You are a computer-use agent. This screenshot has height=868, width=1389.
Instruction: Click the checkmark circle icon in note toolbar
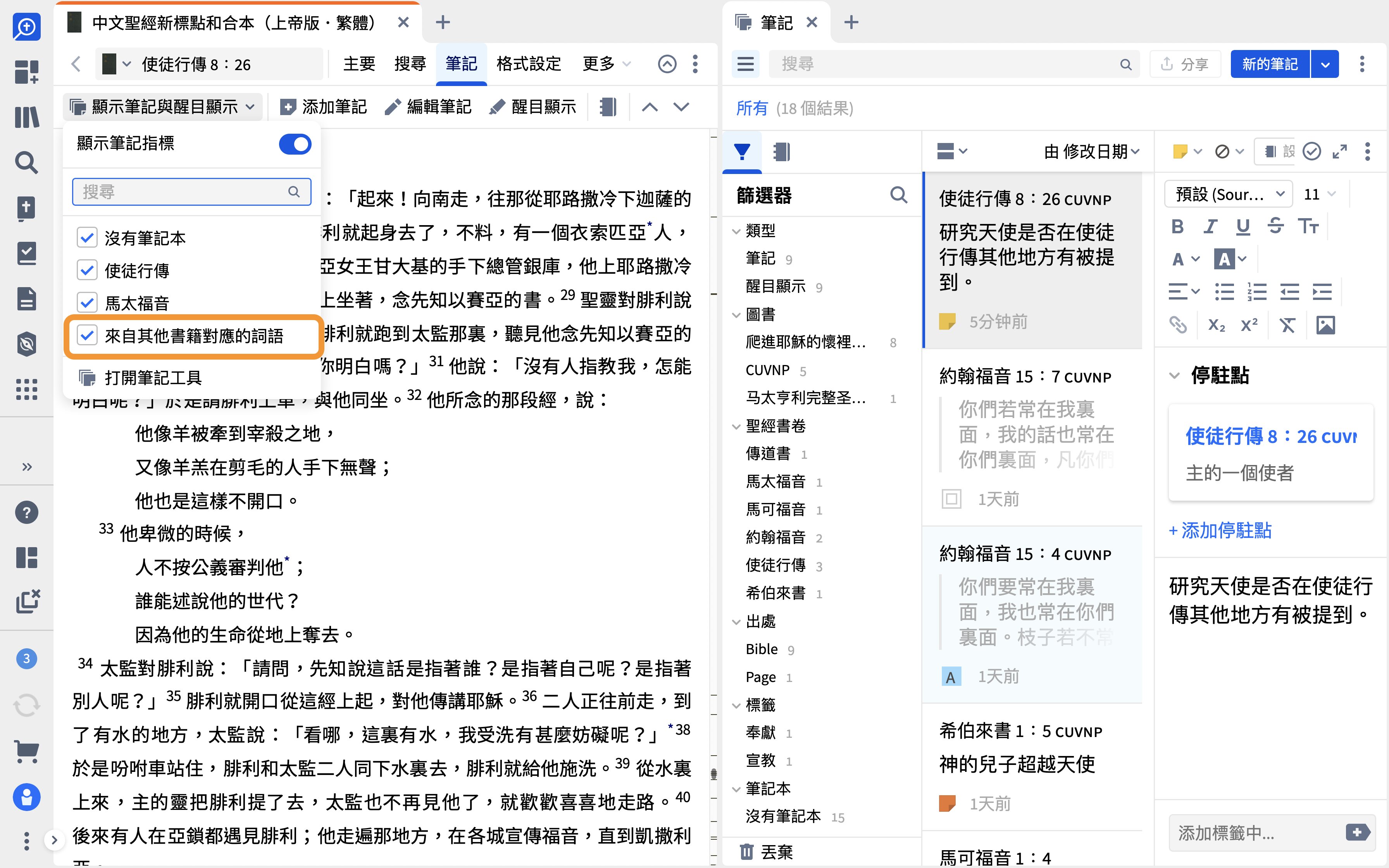tap(1311, 152)
